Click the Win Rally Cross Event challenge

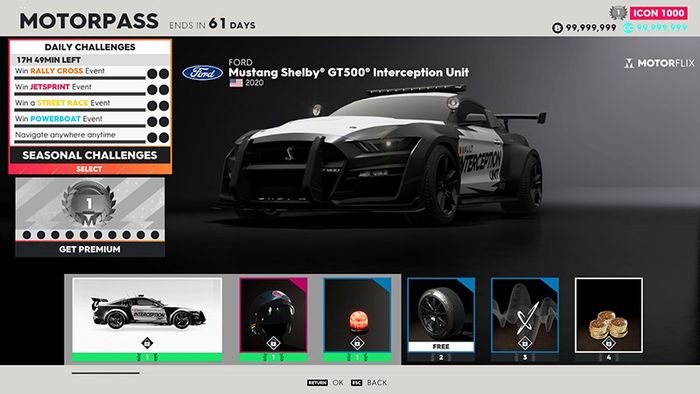[x=92, y=73]
